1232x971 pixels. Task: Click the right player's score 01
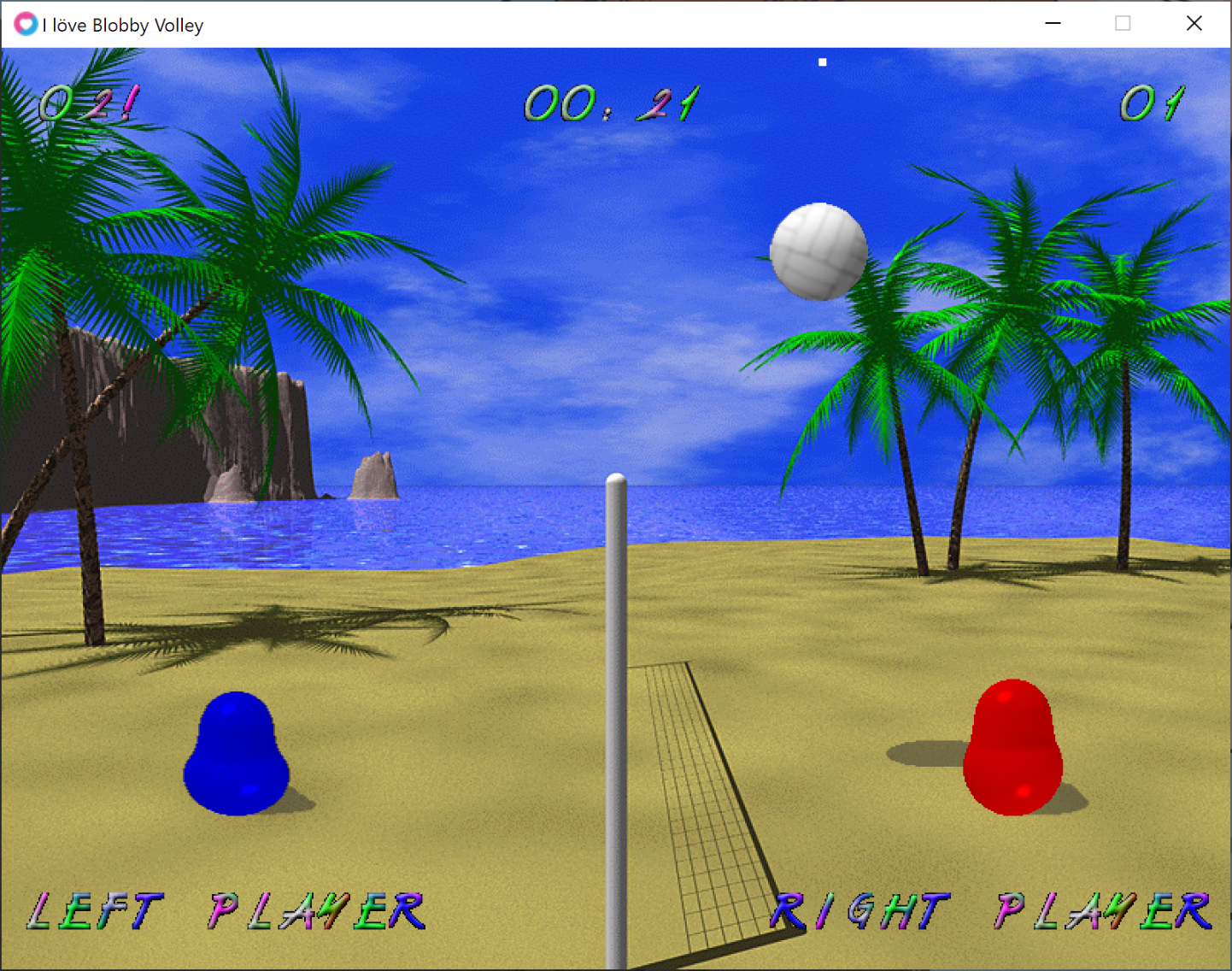point(1152,104)
